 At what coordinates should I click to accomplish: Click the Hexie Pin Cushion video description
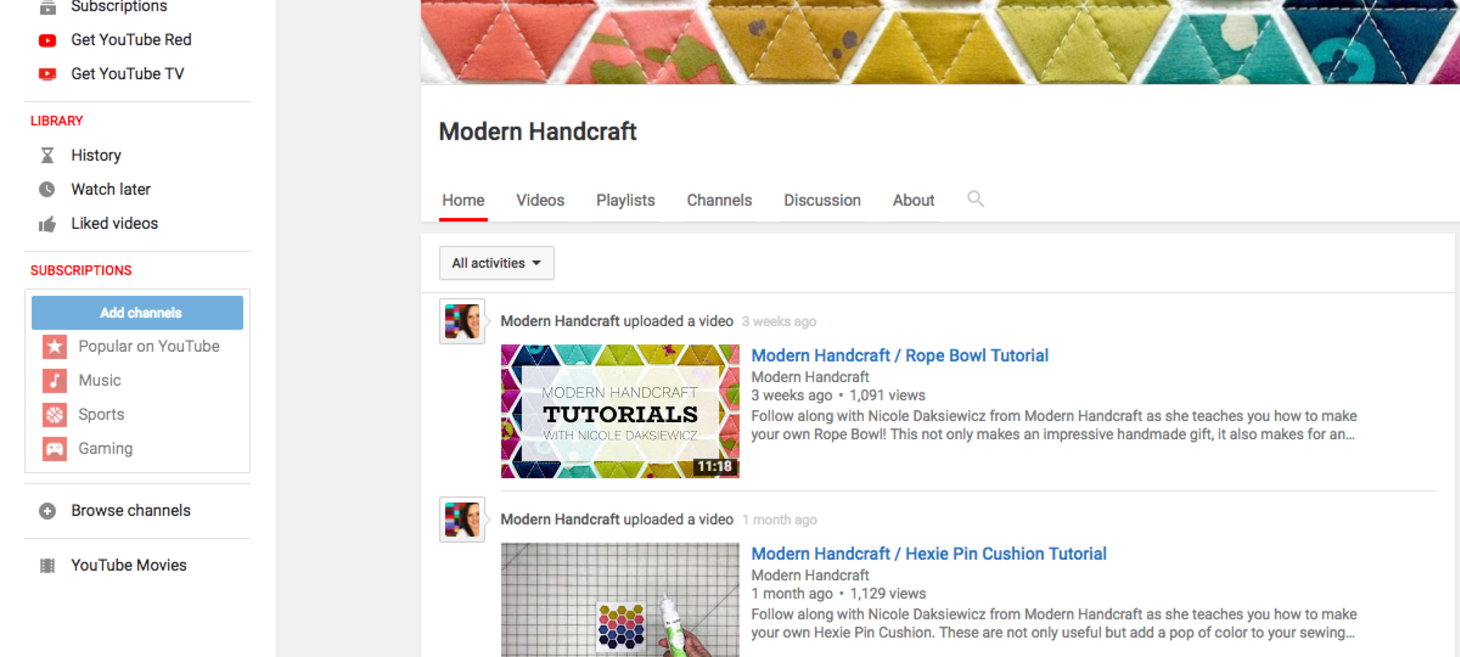tap(1054, 623)
